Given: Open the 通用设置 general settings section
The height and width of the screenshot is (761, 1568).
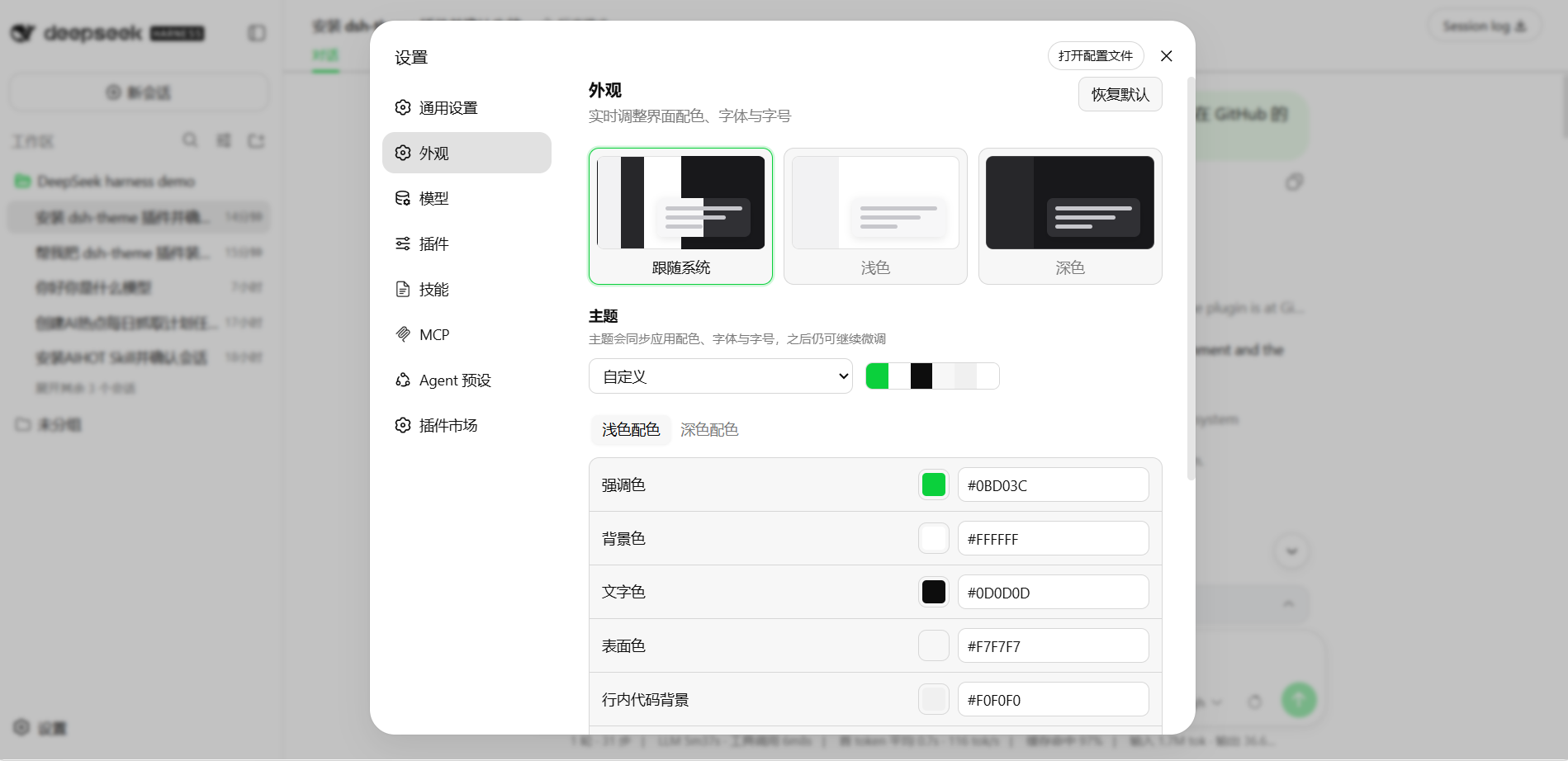Looking at the screenshot, I should click(467, 107).
